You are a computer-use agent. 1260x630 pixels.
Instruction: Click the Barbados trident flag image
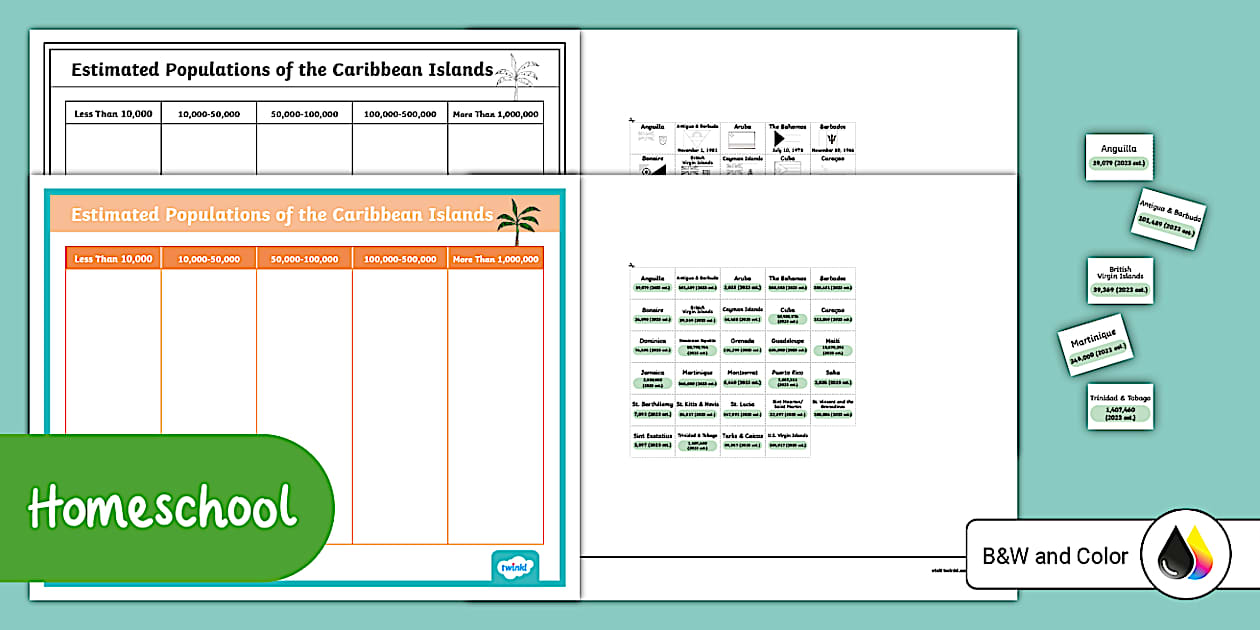(x=832, y=139)
